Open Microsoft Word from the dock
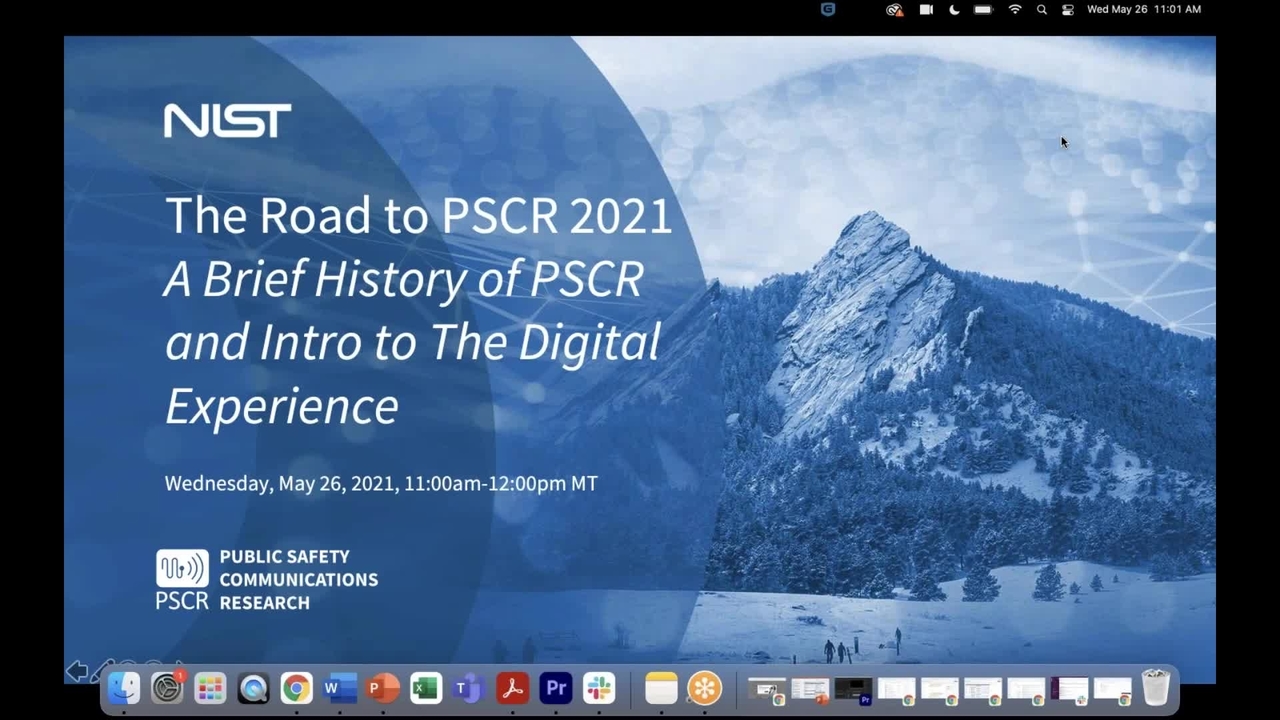 tap(340, 688)
